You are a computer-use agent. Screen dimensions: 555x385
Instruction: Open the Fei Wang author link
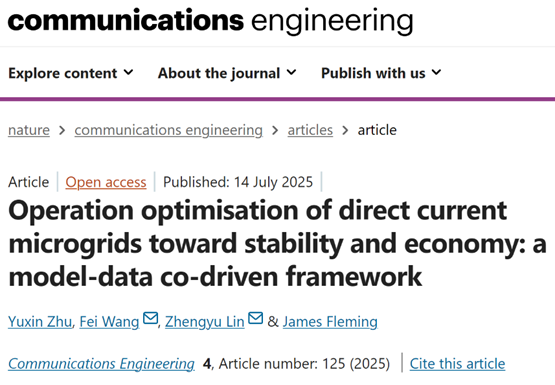[x=109, y=322]
